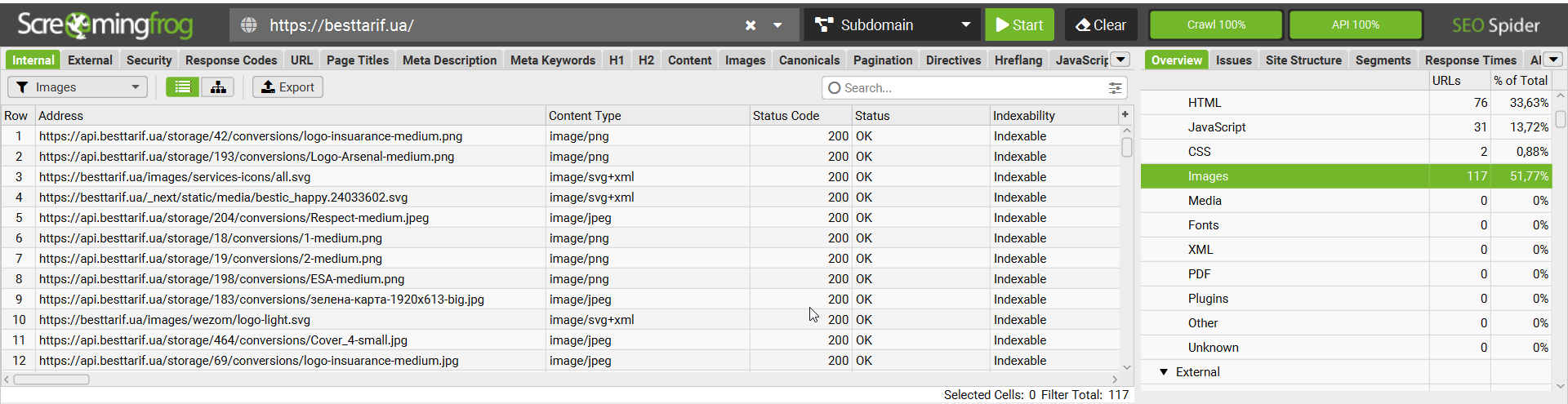Click the globe icon in URL bar
Image resolution: width=1568 pixels, height=404 pixels.
click(249, 25)
